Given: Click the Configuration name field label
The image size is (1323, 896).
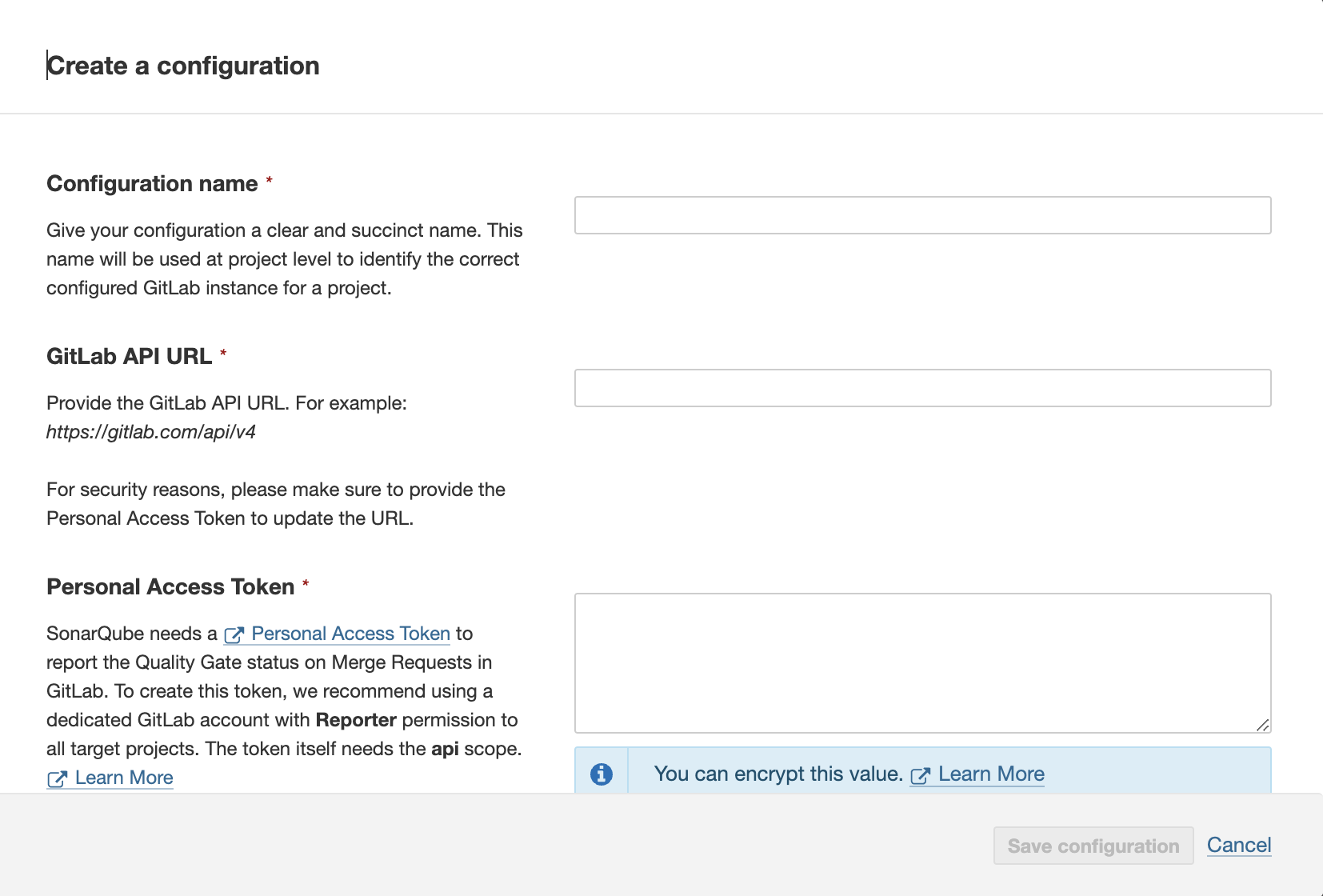Looking at the screenshot, I should click(152, 183).
